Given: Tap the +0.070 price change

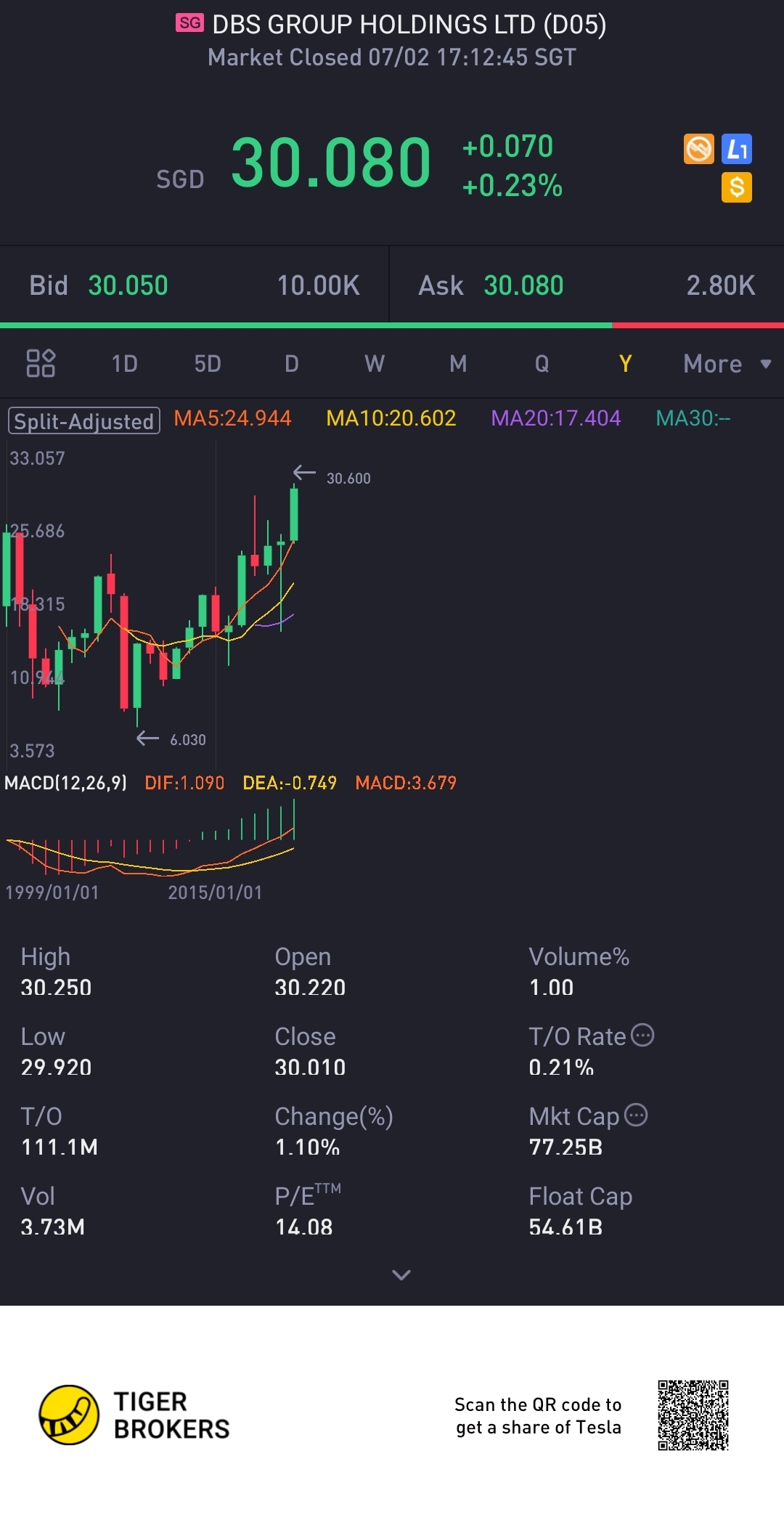Looking at the screenshot, I should [508, 147].
